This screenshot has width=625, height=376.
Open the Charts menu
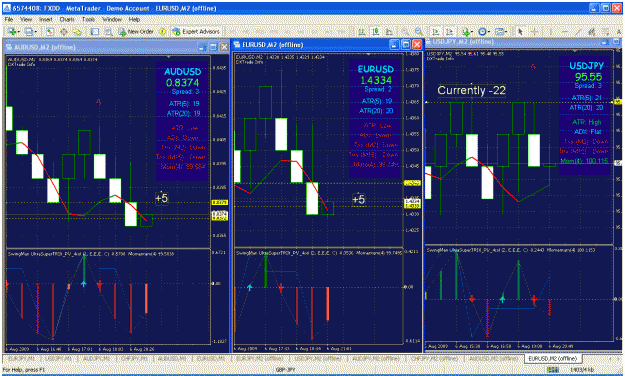[x=67, y=19]
